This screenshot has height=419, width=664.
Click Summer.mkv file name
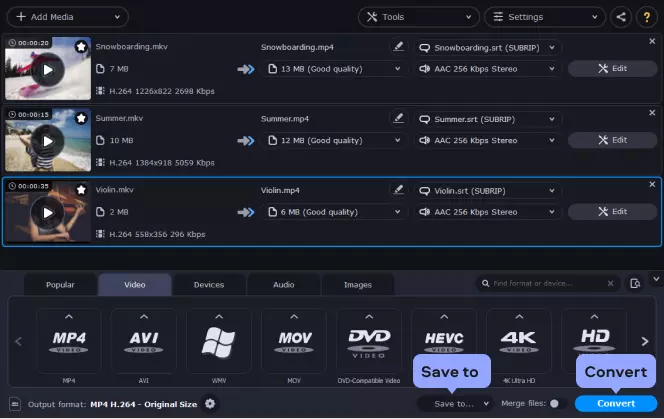click(119, 118)
